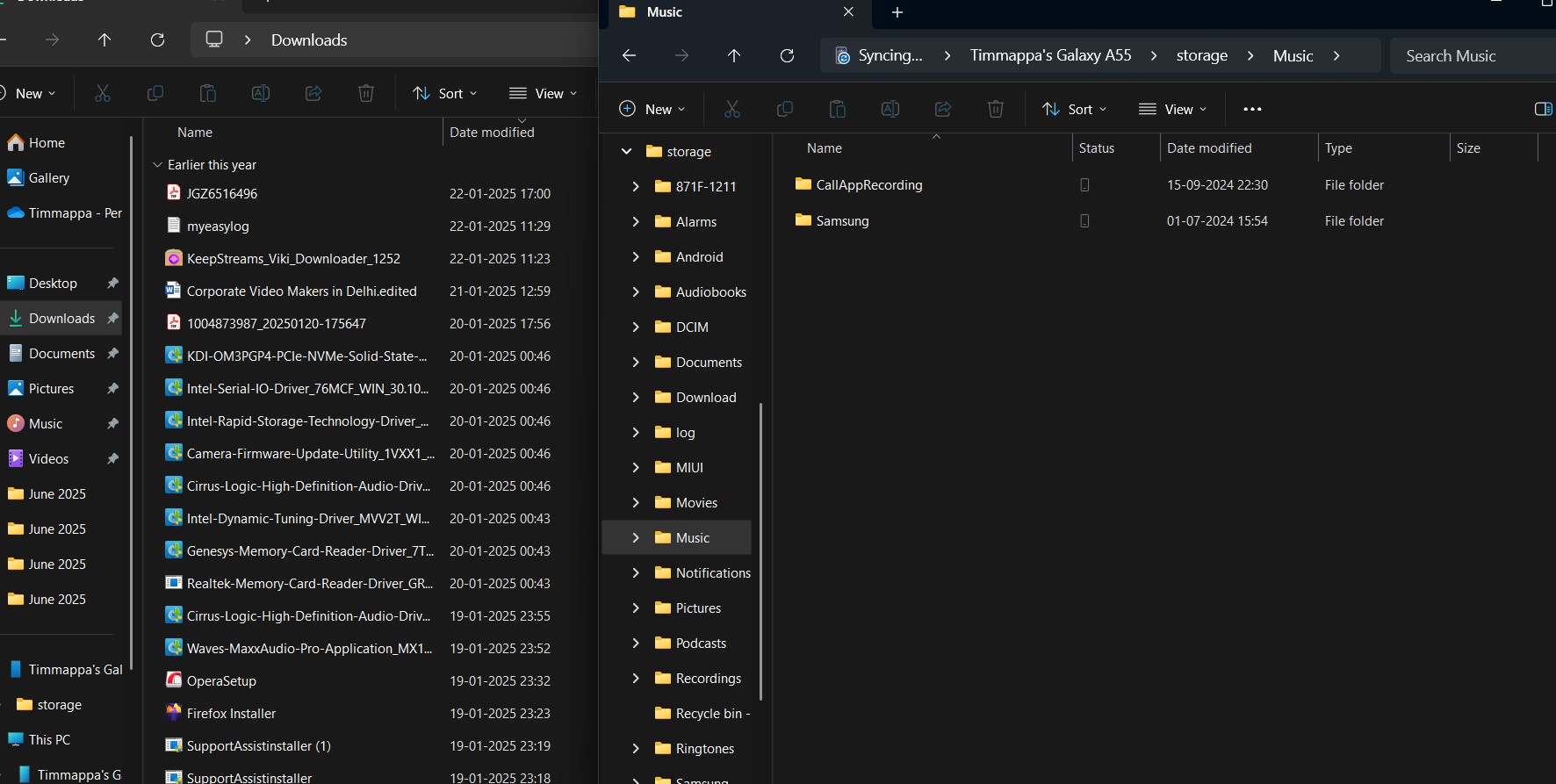Viewport: 1556px width, 784px height.
Task: Click Share icon in Music window toolbar
Action: tap(943, 109)
